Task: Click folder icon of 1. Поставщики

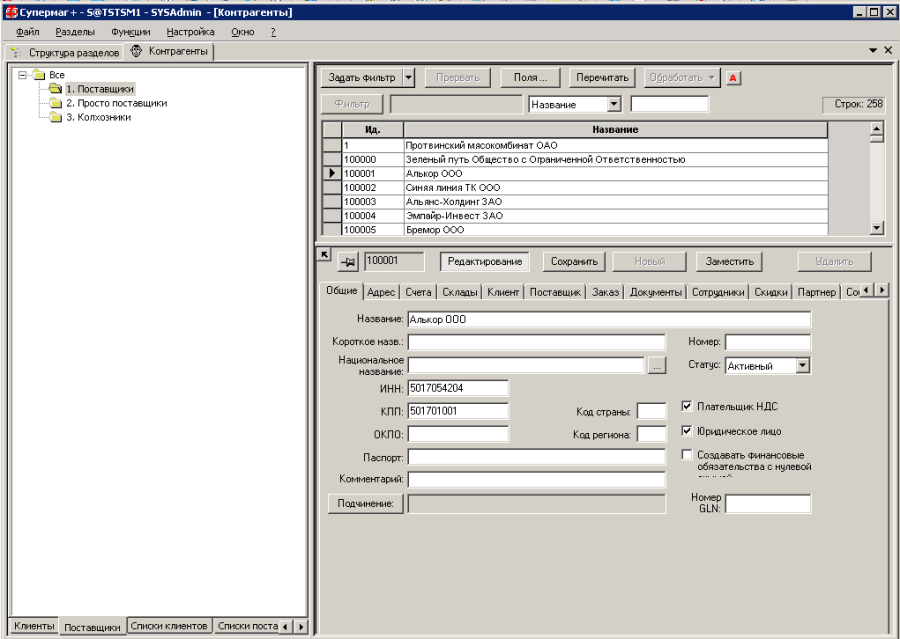Action: coord(55,89)
